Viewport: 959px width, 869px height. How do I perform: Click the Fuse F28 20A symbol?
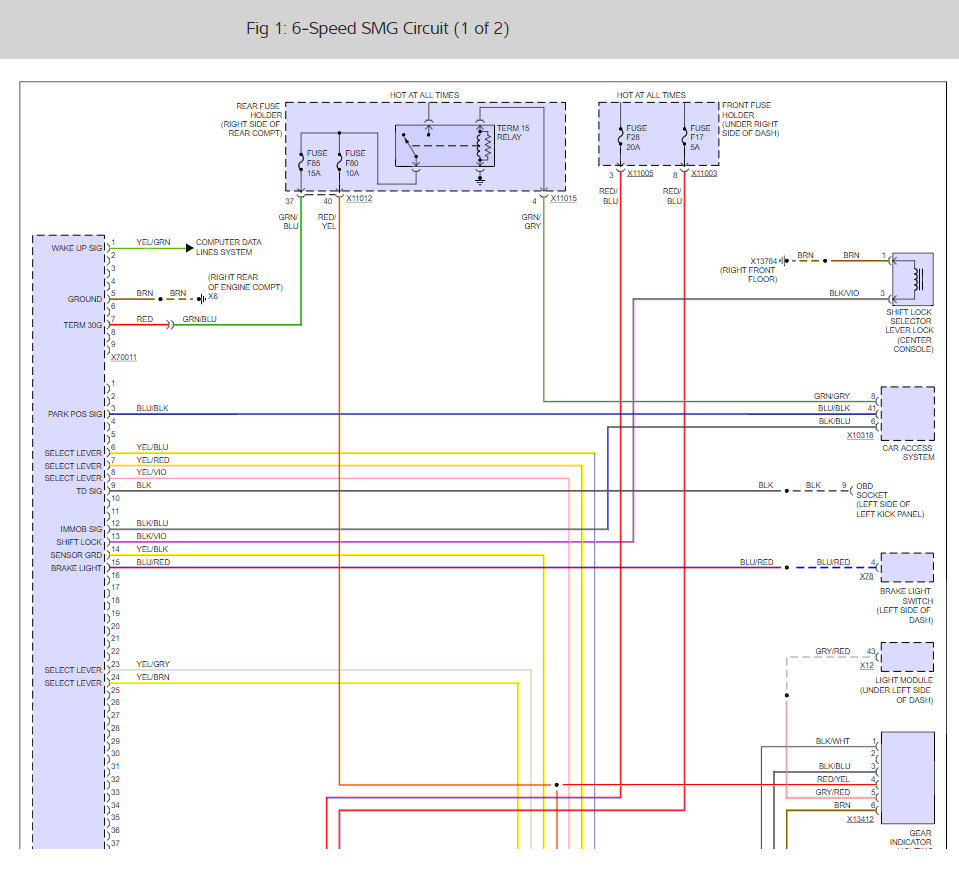(620, 134)
